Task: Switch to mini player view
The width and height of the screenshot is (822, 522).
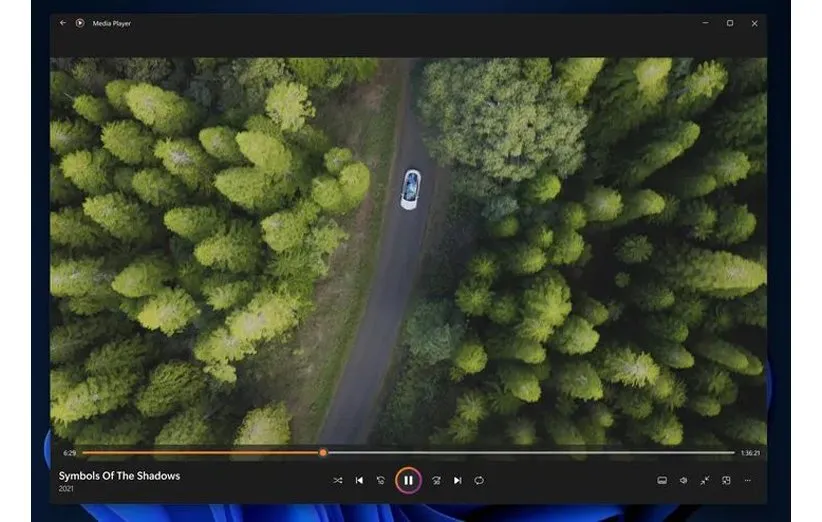Action: click(x=726, y=480)
